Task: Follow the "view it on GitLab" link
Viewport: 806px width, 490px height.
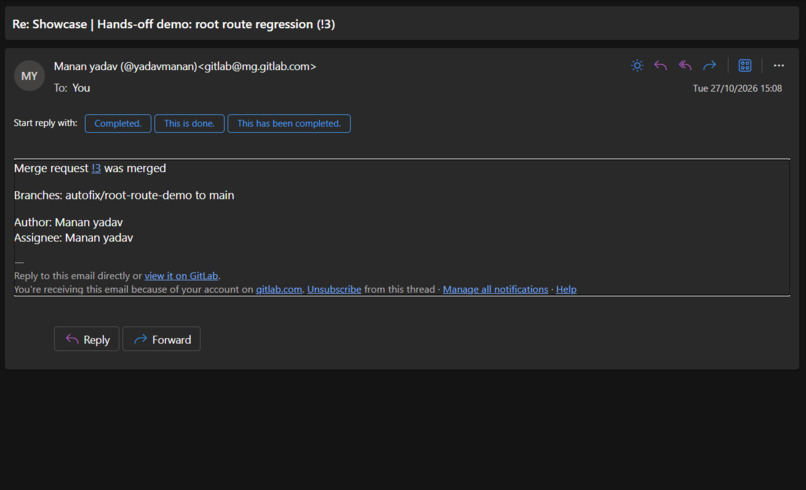Action: click(181, 276)
